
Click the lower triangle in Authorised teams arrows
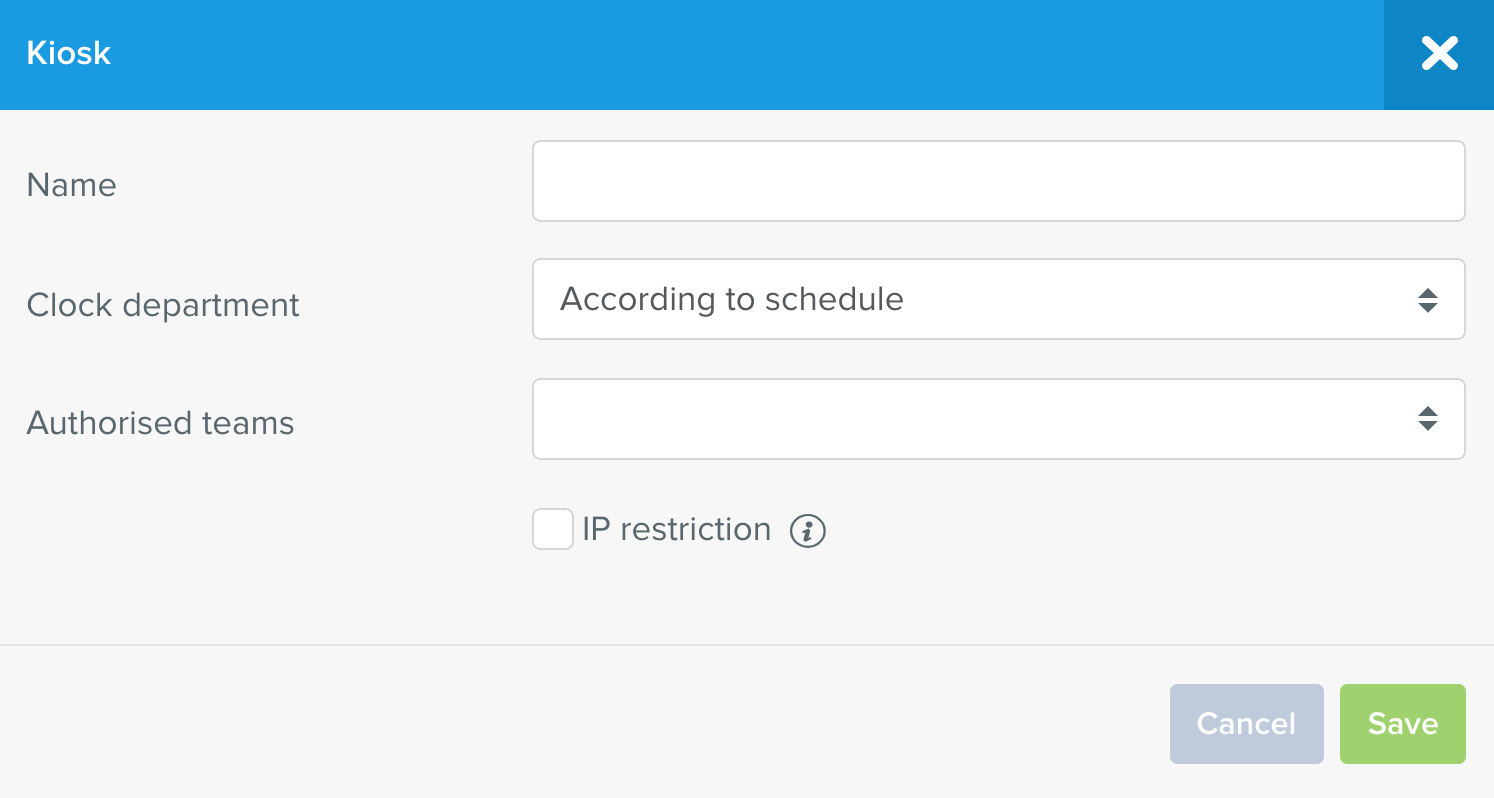click(x=1427, y=426)
